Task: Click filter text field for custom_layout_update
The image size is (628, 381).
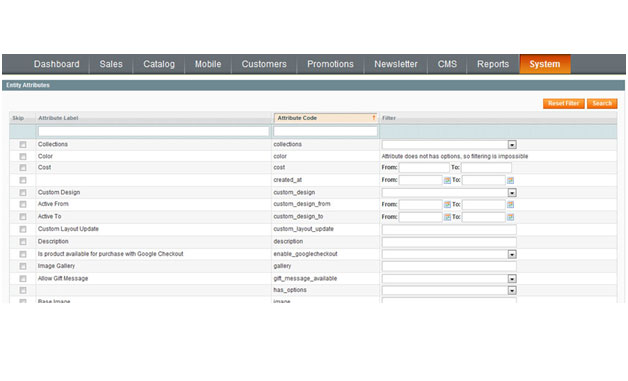Action: [449, 230]
